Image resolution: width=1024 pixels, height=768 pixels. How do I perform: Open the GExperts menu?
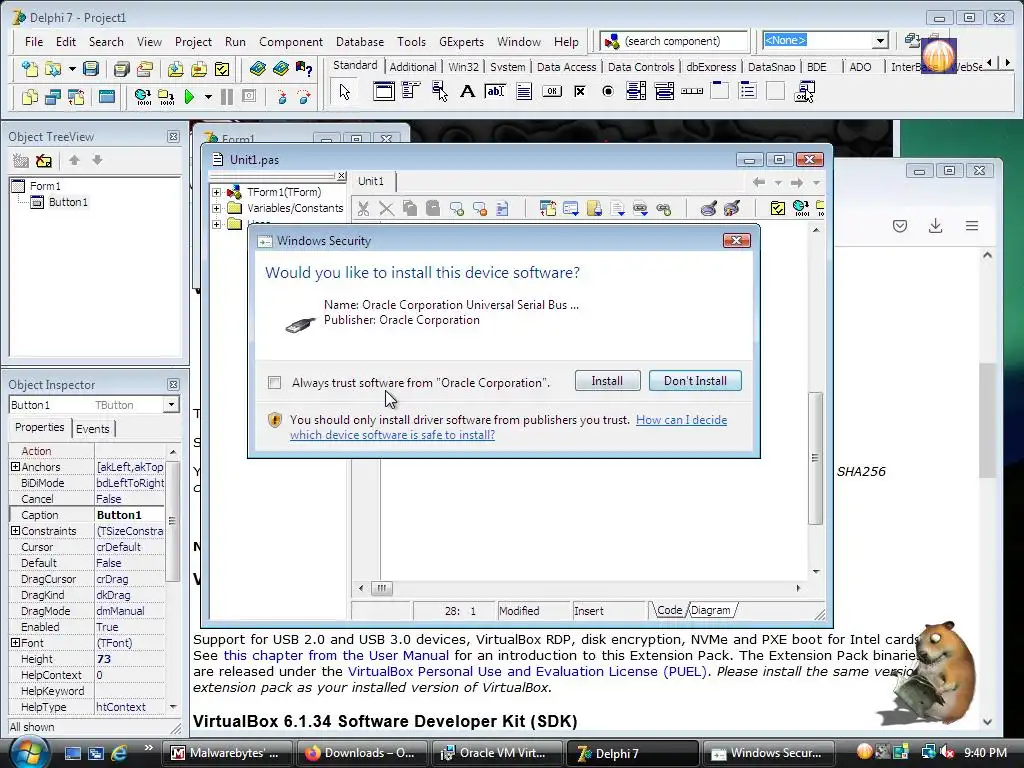point(461,42)
